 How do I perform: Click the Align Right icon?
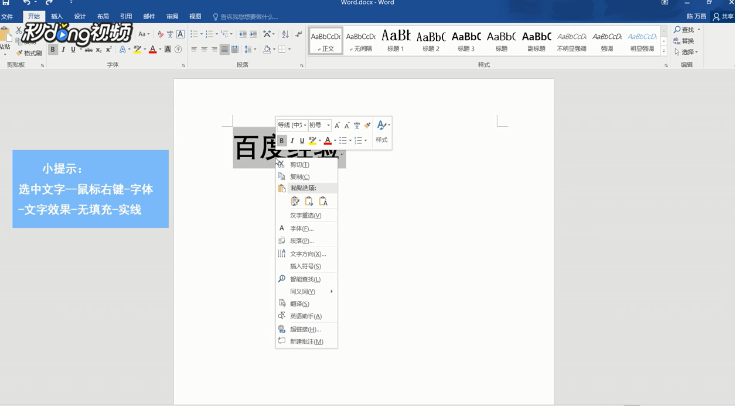point(215,49)
